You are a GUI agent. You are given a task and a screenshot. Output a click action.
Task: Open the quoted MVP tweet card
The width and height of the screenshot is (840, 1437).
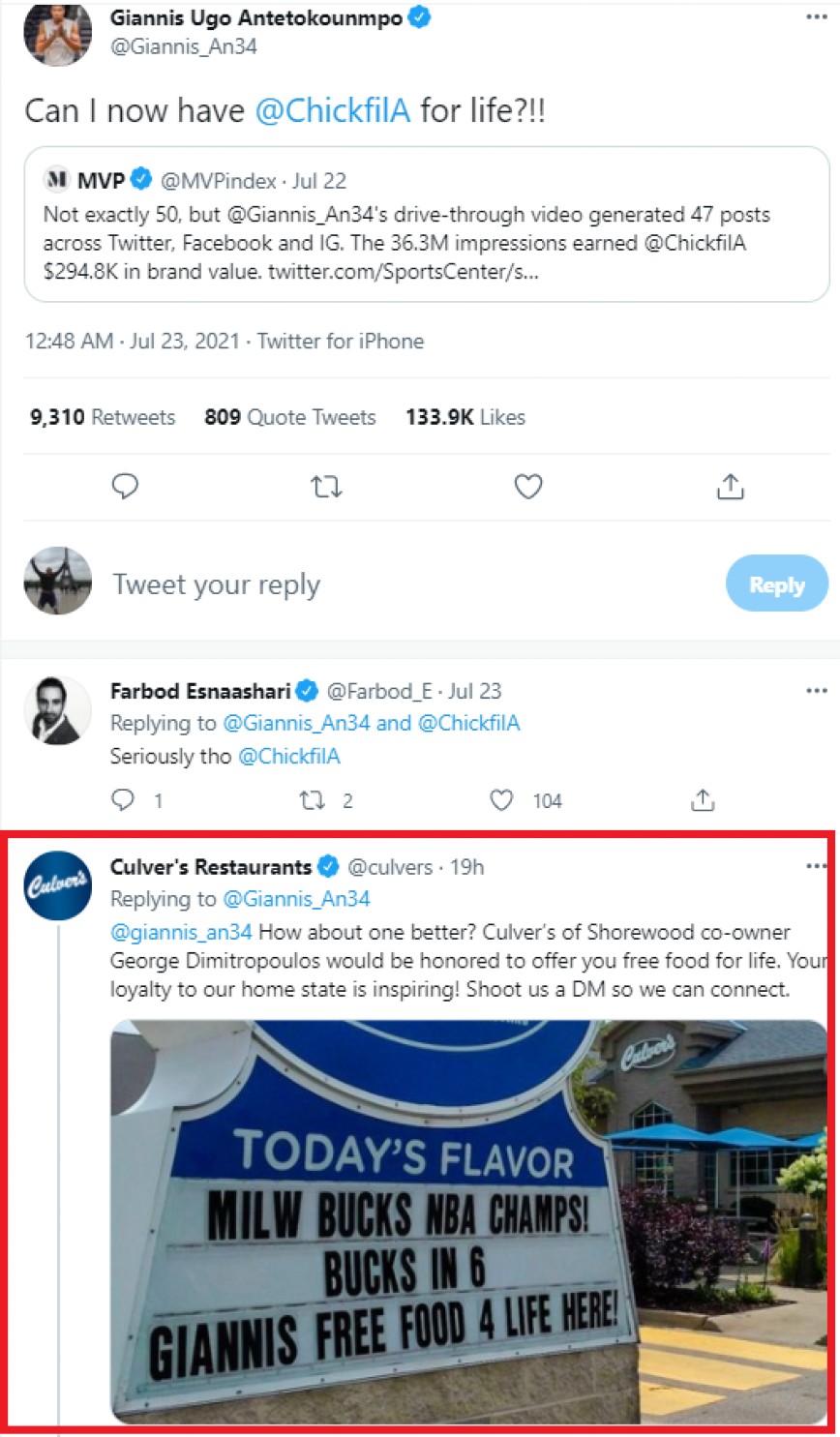426,225
